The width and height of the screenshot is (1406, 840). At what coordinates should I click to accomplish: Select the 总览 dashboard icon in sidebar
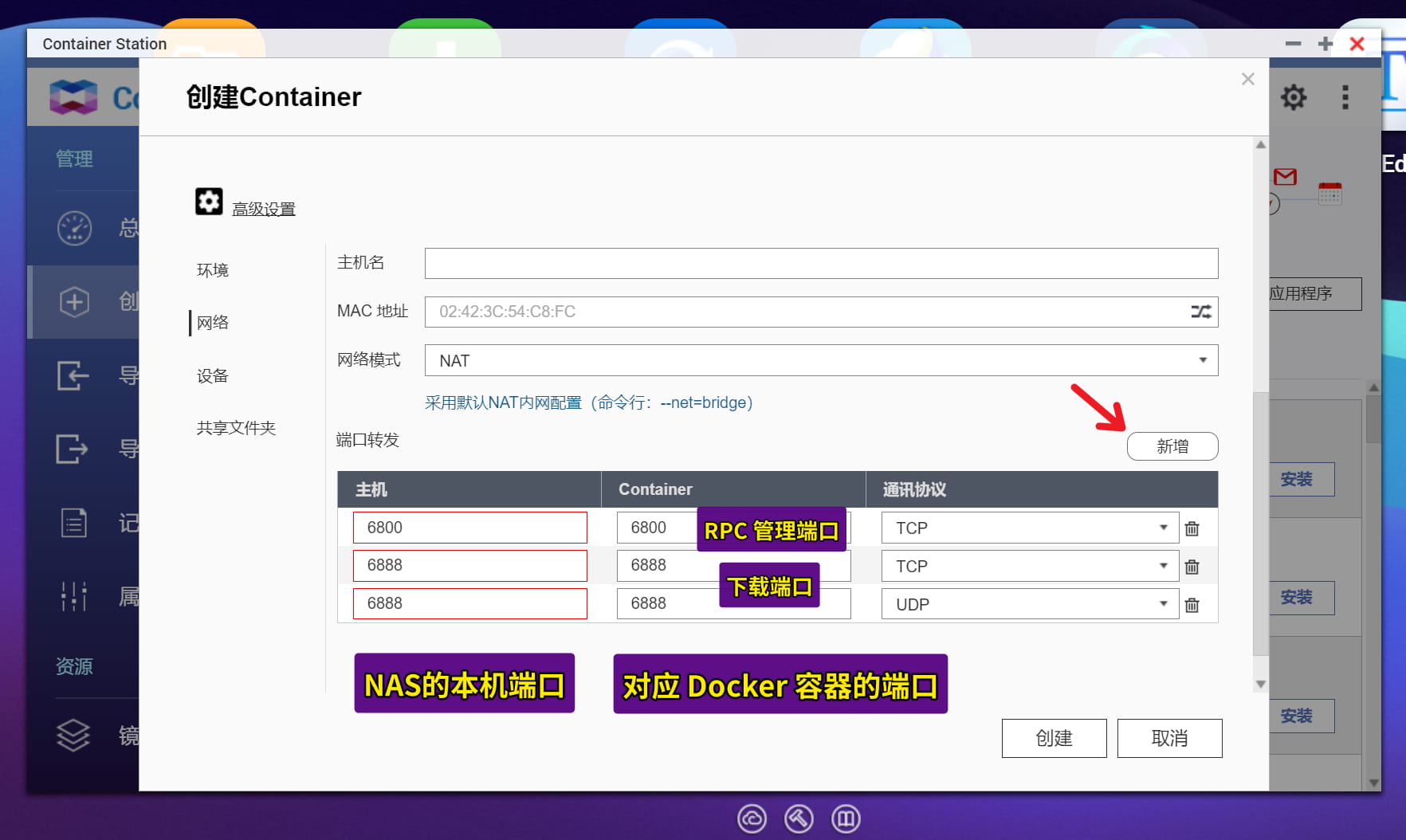(x=74, y=227)
